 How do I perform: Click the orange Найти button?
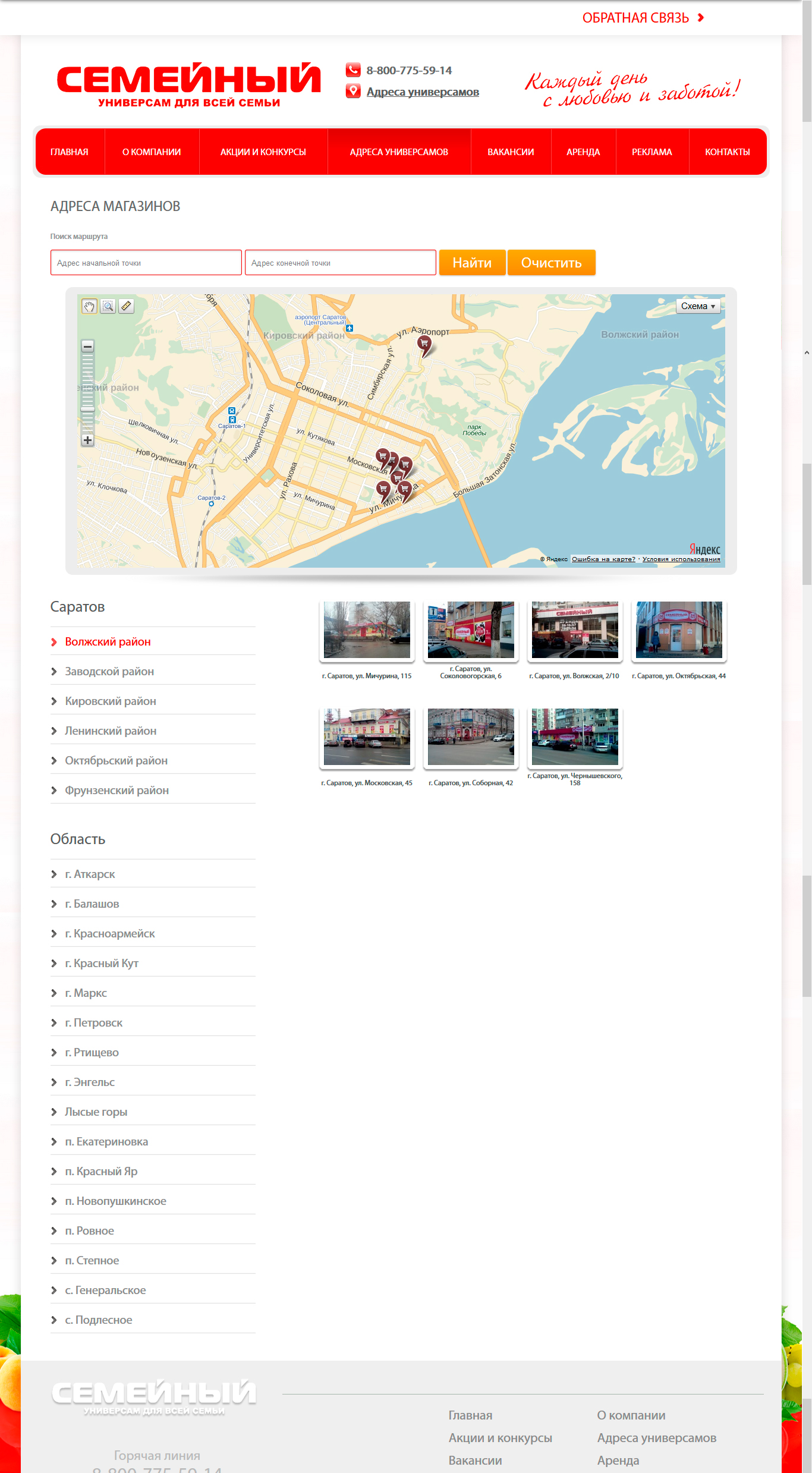[472, 263]
